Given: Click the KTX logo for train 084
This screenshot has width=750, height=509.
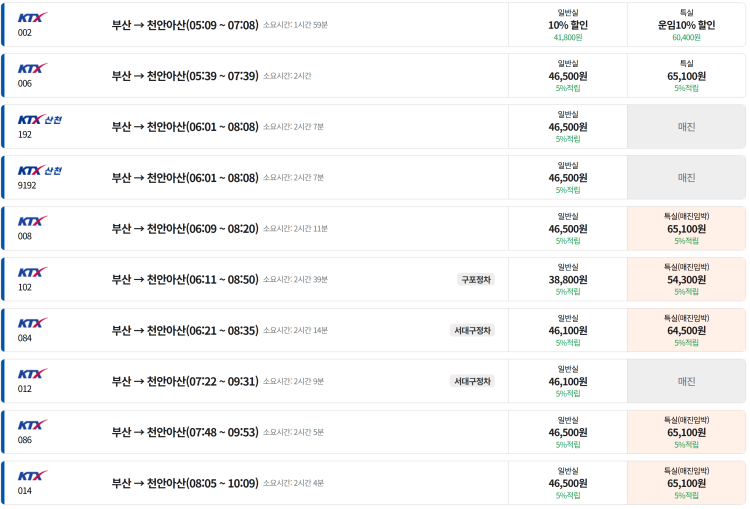Looking at the screenshot, I should click(32, 323).
